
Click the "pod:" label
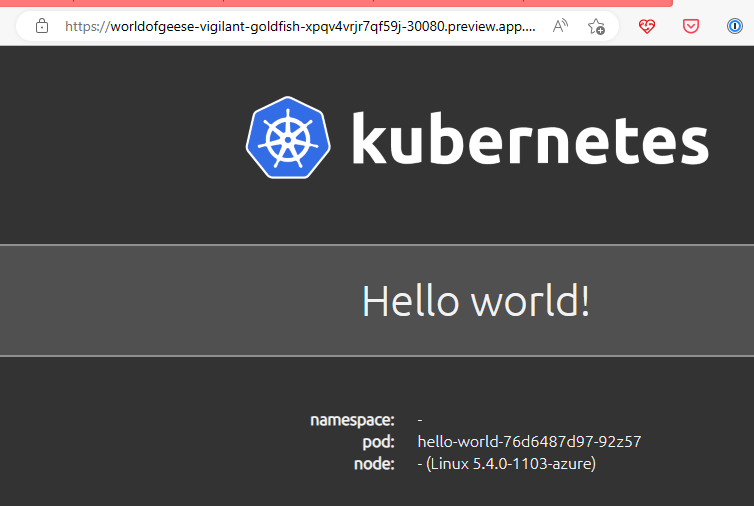click(378, 442)
